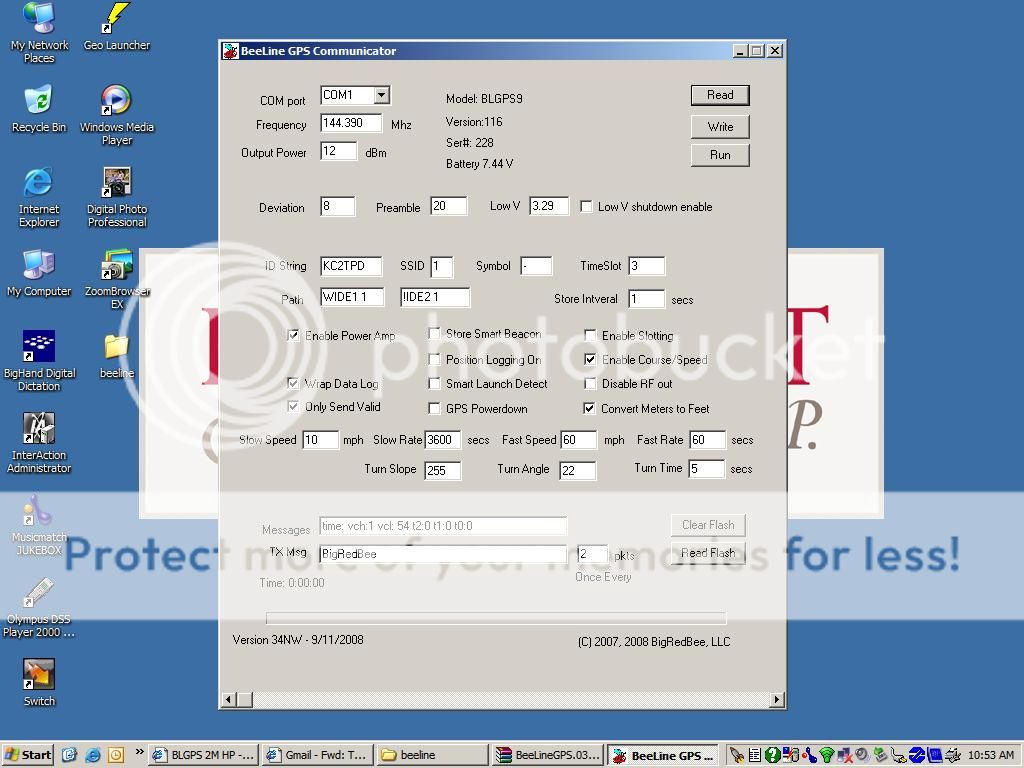This screenshot has height=768, width=1024.
Task: Open the Start menu
Action: (28, 755)
